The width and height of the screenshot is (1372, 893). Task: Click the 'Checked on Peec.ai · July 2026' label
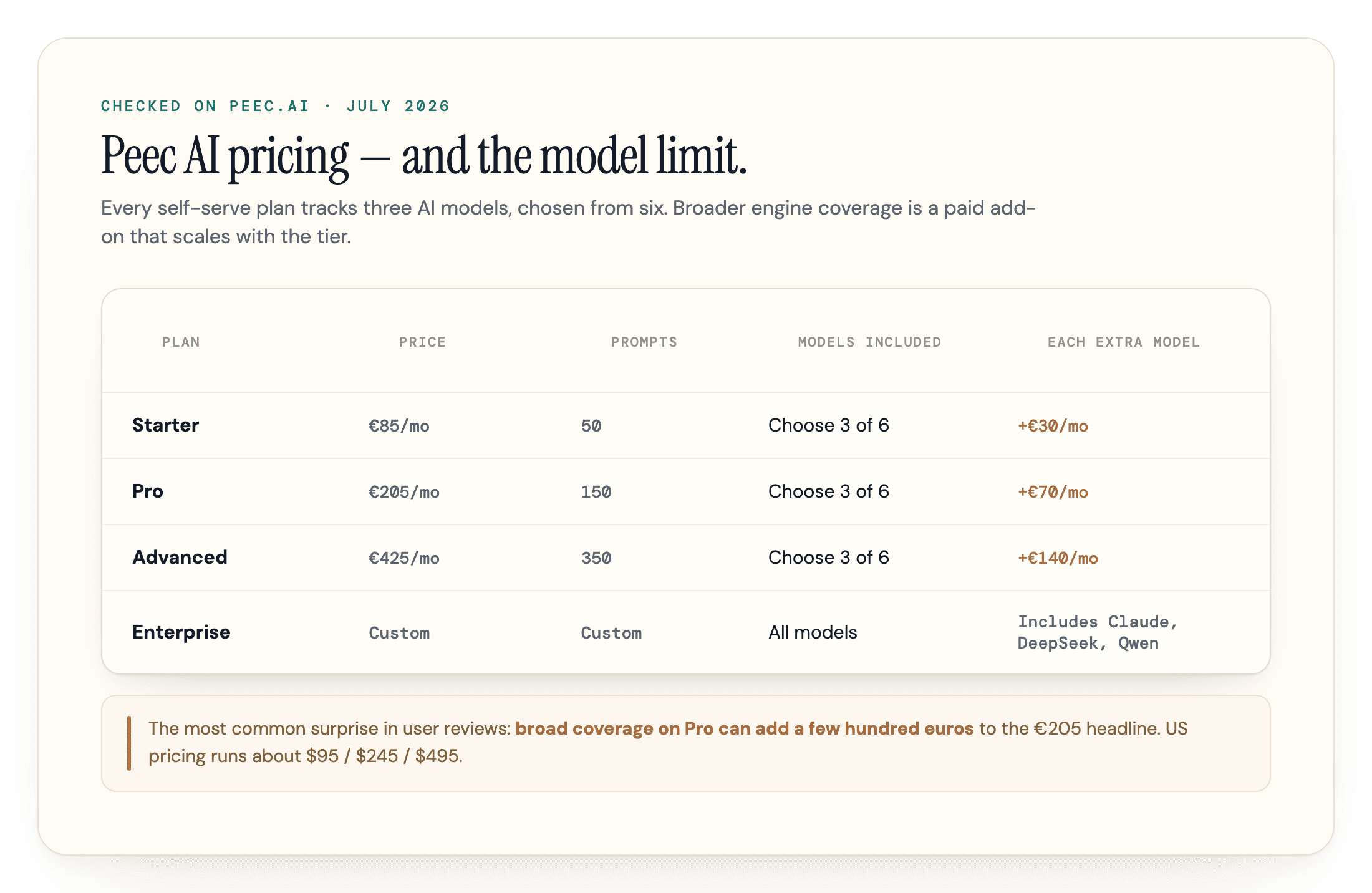click(x=275, y=106)
